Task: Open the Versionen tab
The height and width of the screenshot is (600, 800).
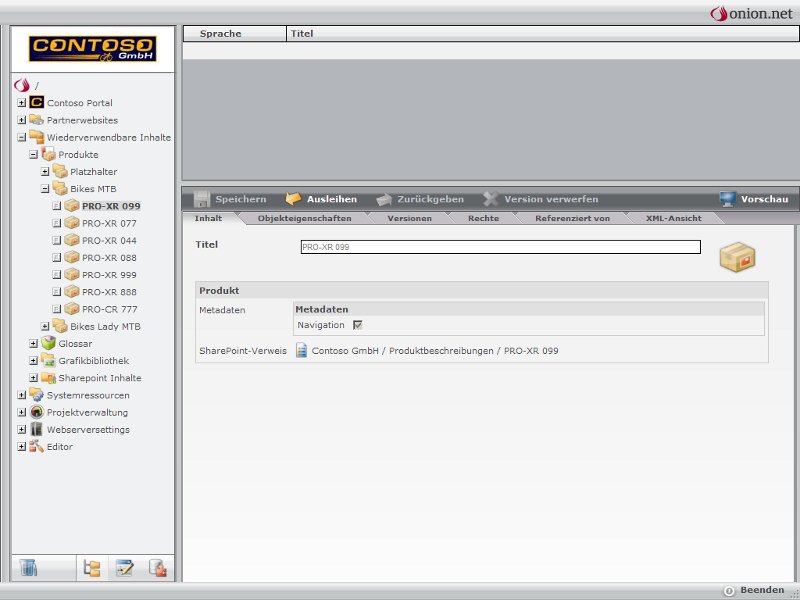Action: coord(409,218)
